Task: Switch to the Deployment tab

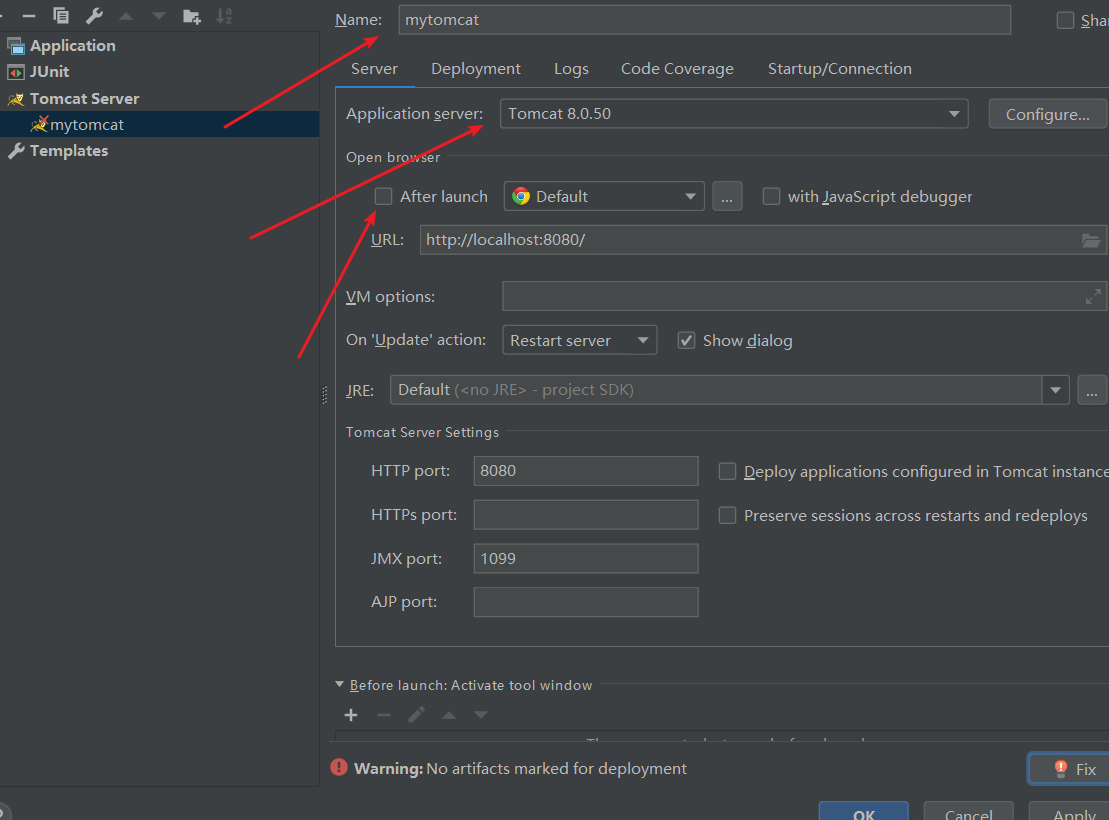Action: pyautogui.click(x=475, y=69)
